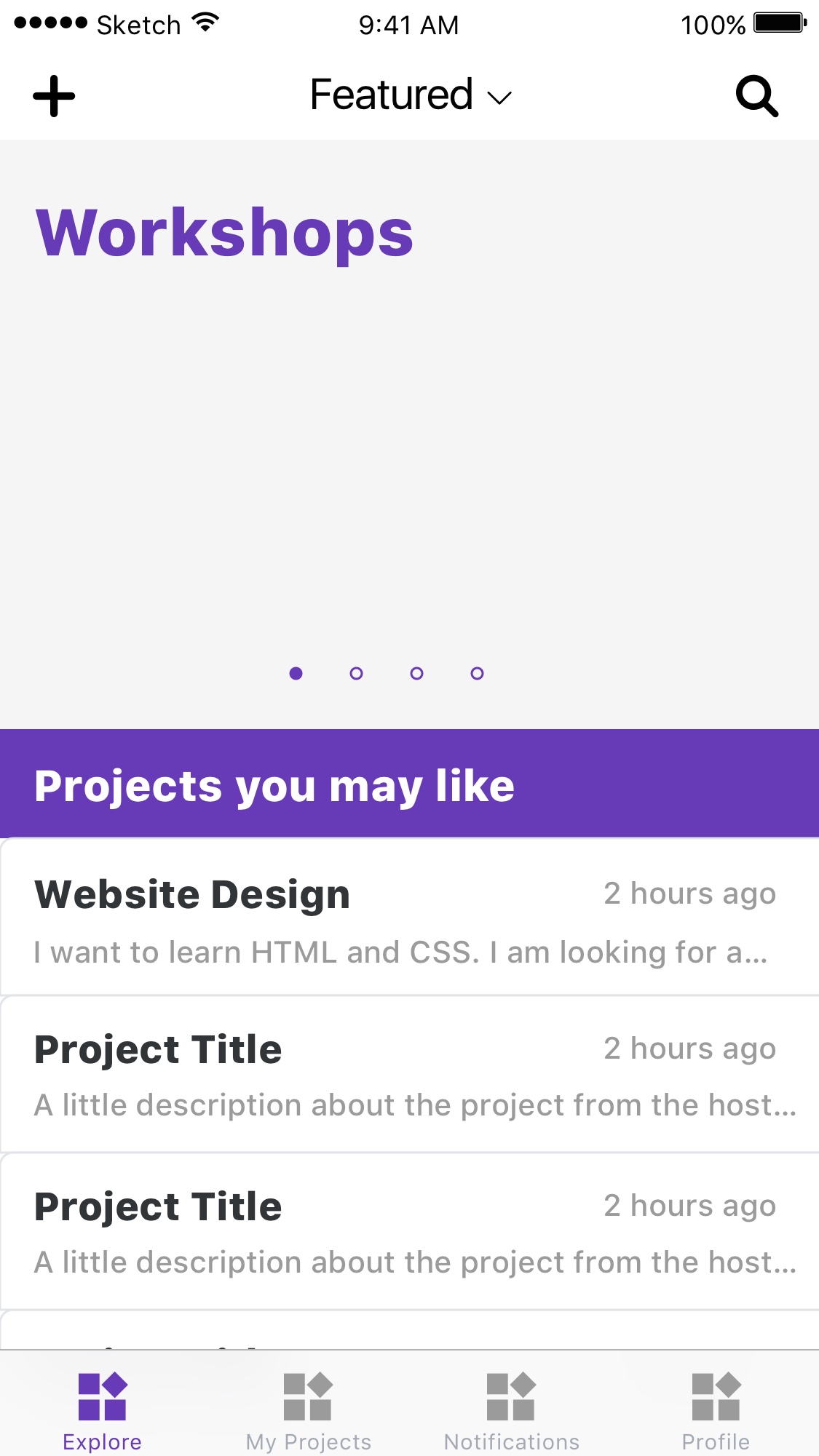The image size is (819, 1456).
Task: Open the second Project Title item
Action: (409, 1231)
